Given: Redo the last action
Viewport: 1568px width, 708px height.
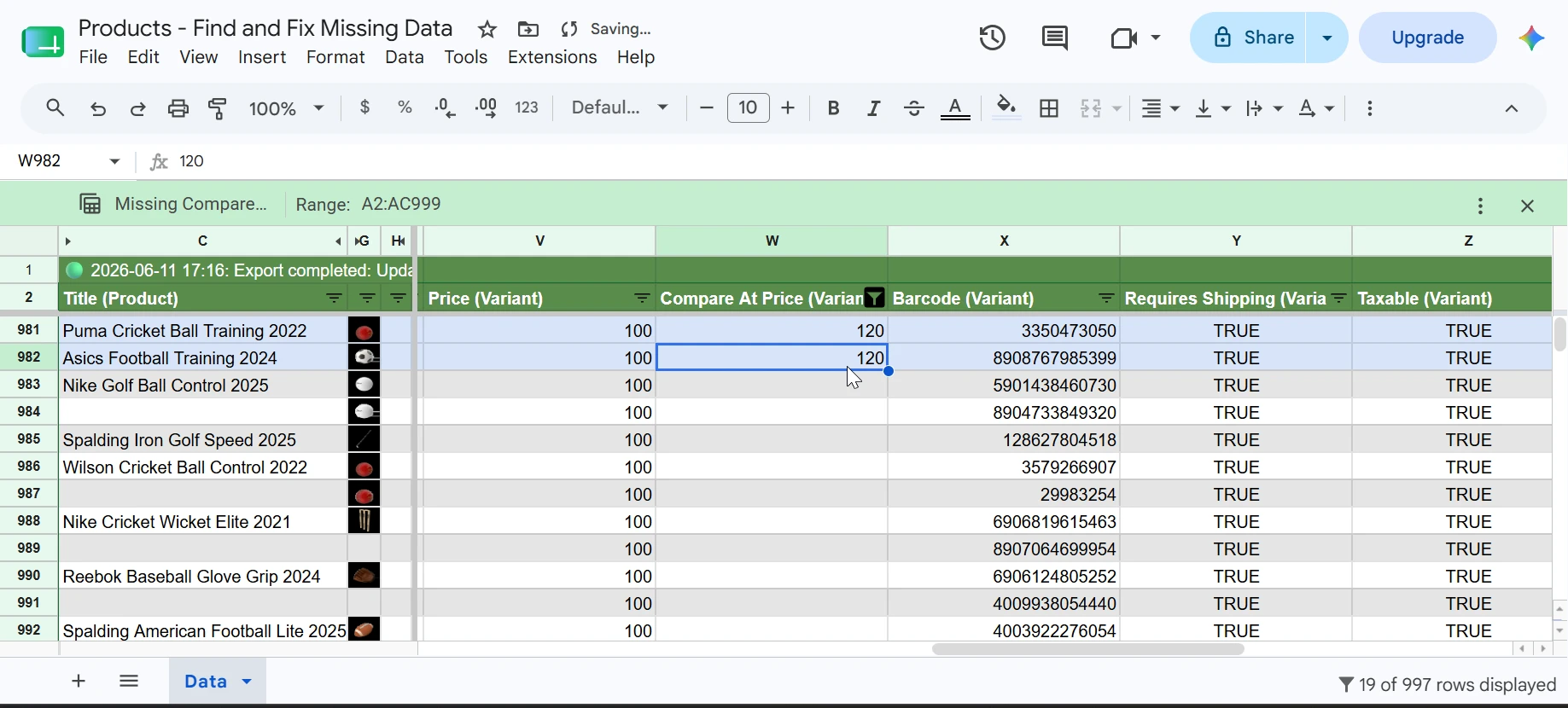Looking at the screenshot, I should pos(138,108).
